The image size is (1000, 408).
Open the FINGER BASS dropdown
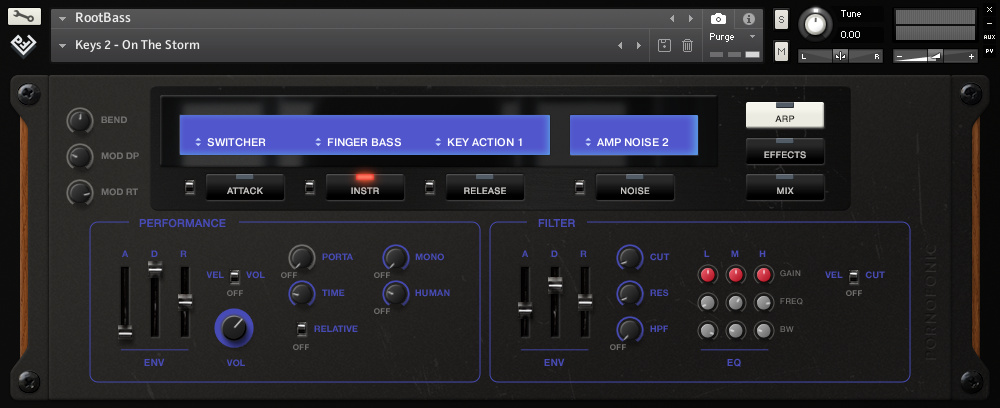tap(360, 142)
